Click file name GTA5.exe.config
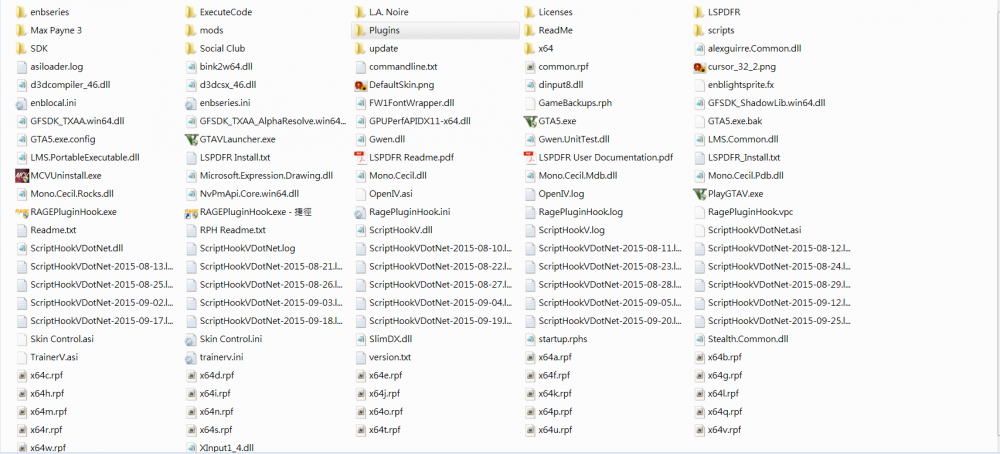The height and width of the screenshot is (454, 1000). pyautogui.click(x=62, y=139)
